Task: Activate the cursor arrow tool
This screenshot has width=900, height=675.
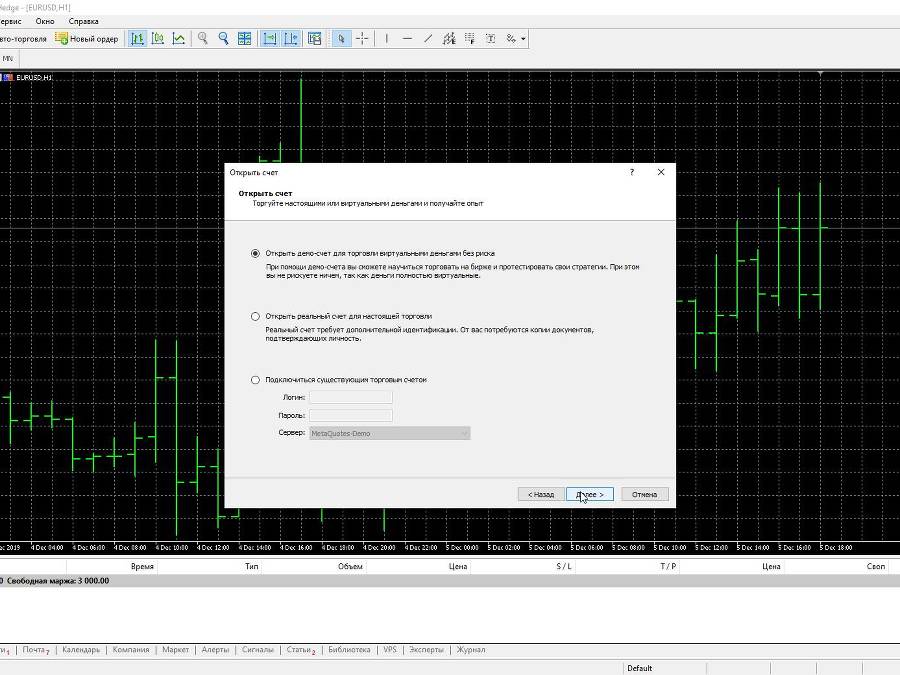Action: 340,38
